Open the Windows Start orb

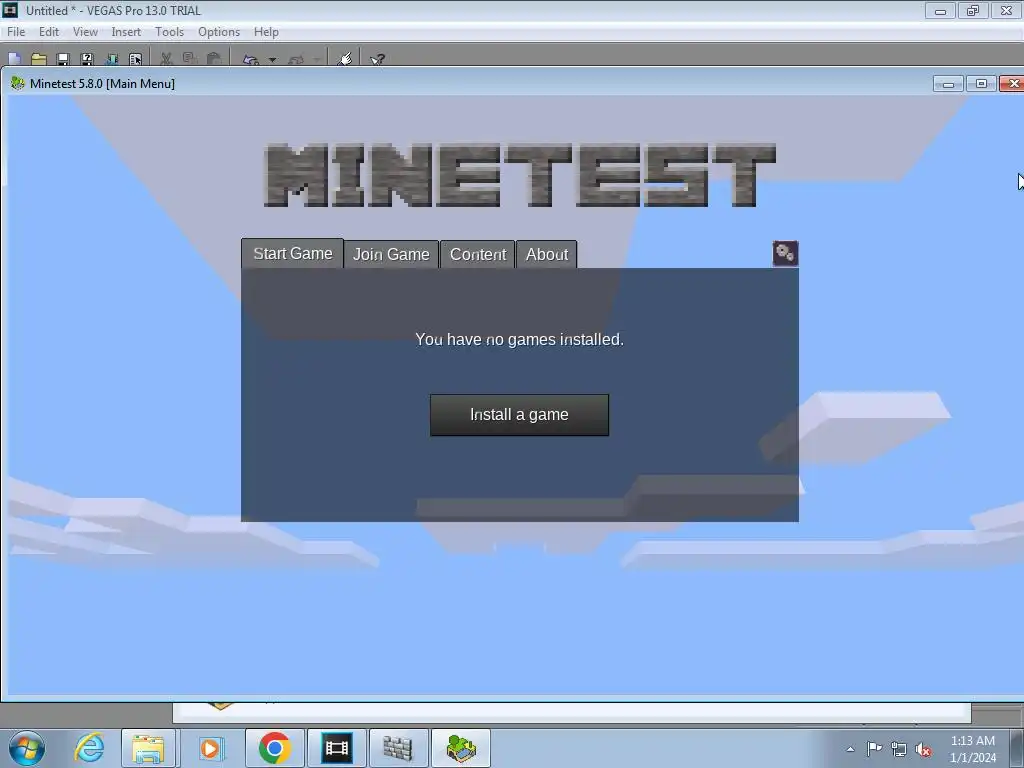click(x=27, y=748)
